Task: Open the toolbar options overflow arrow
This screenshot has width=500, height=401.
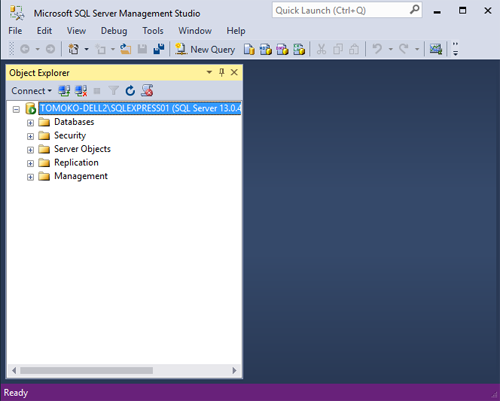Action: [455, 49]
